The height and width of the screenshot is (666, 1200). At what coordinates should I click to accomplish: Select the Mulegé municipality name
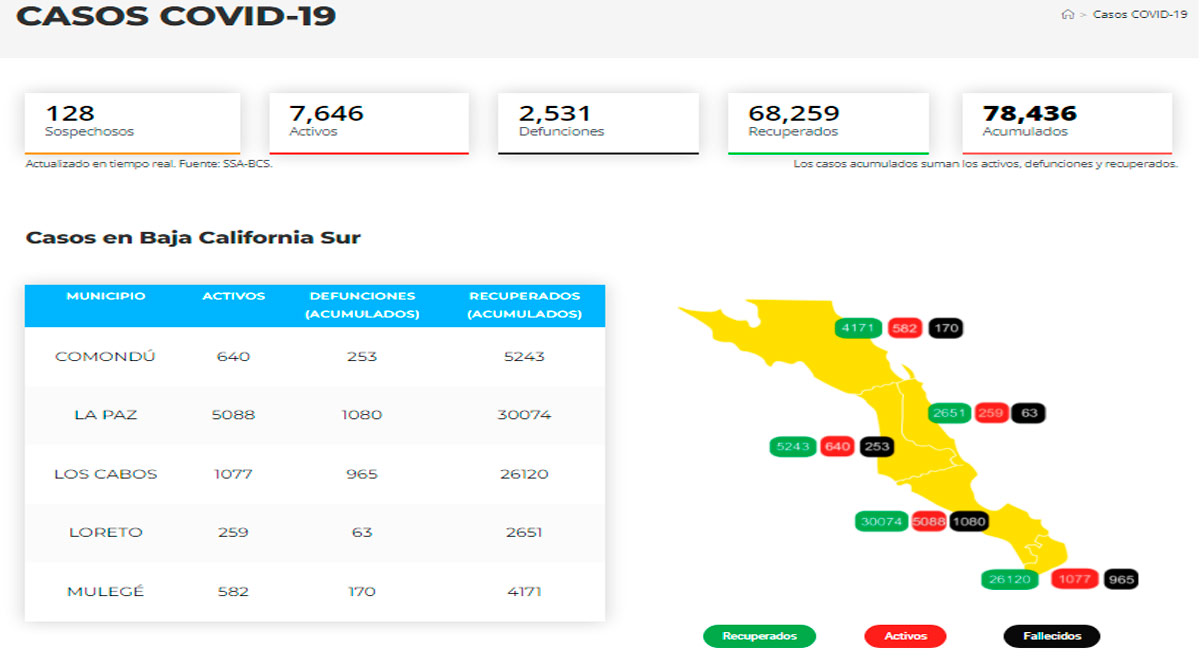tap(106, 591)
